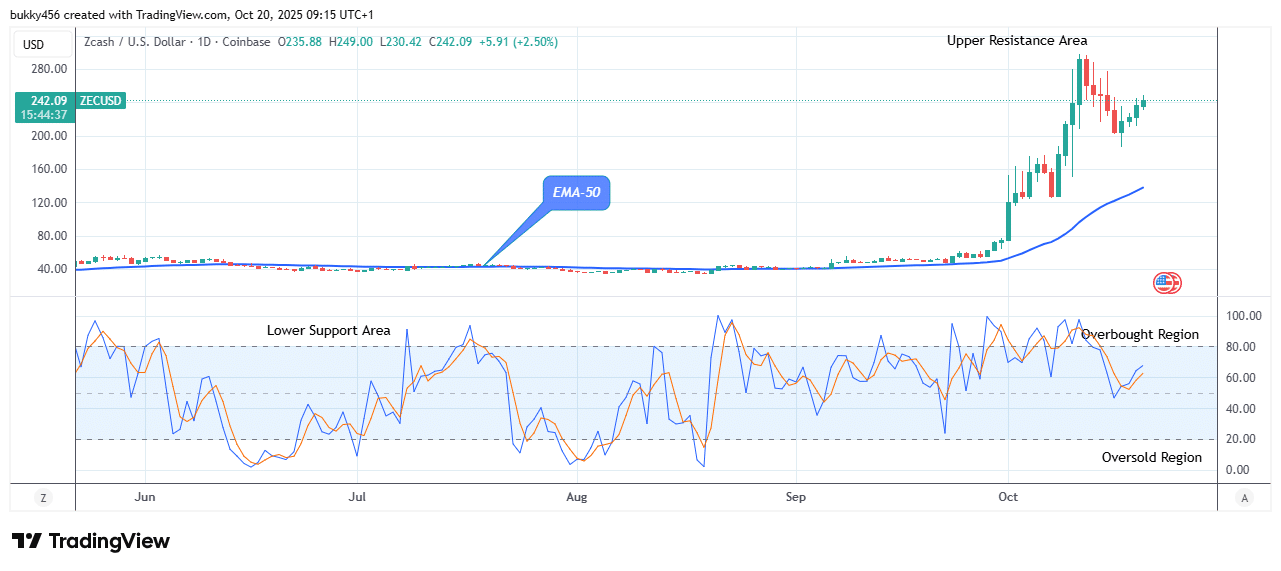Click the closing price value C242.09
The image size is (1281, 571).
(445, 42)
